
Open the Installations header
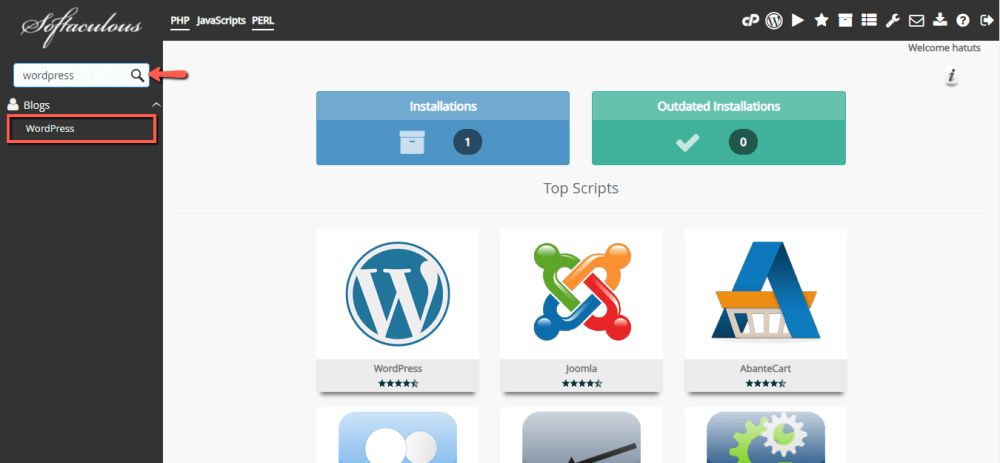click(443, 106)
